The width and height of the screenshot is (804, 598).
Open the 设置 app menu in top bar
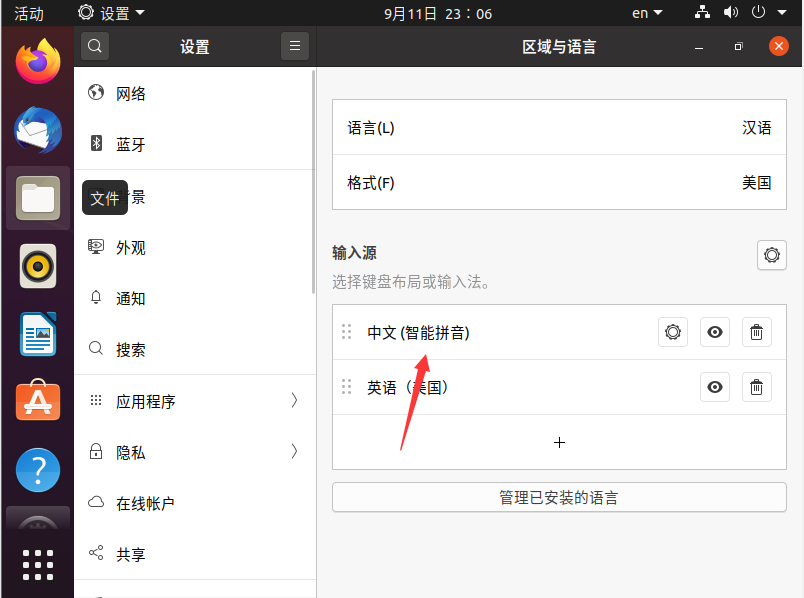pos(111,13)
